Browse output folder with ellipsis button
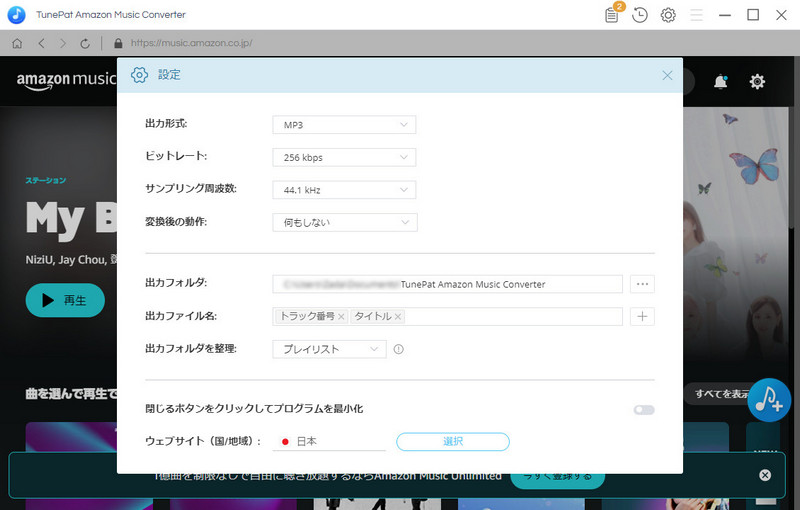Screen dimensions: 800x510 click(643, 284)
